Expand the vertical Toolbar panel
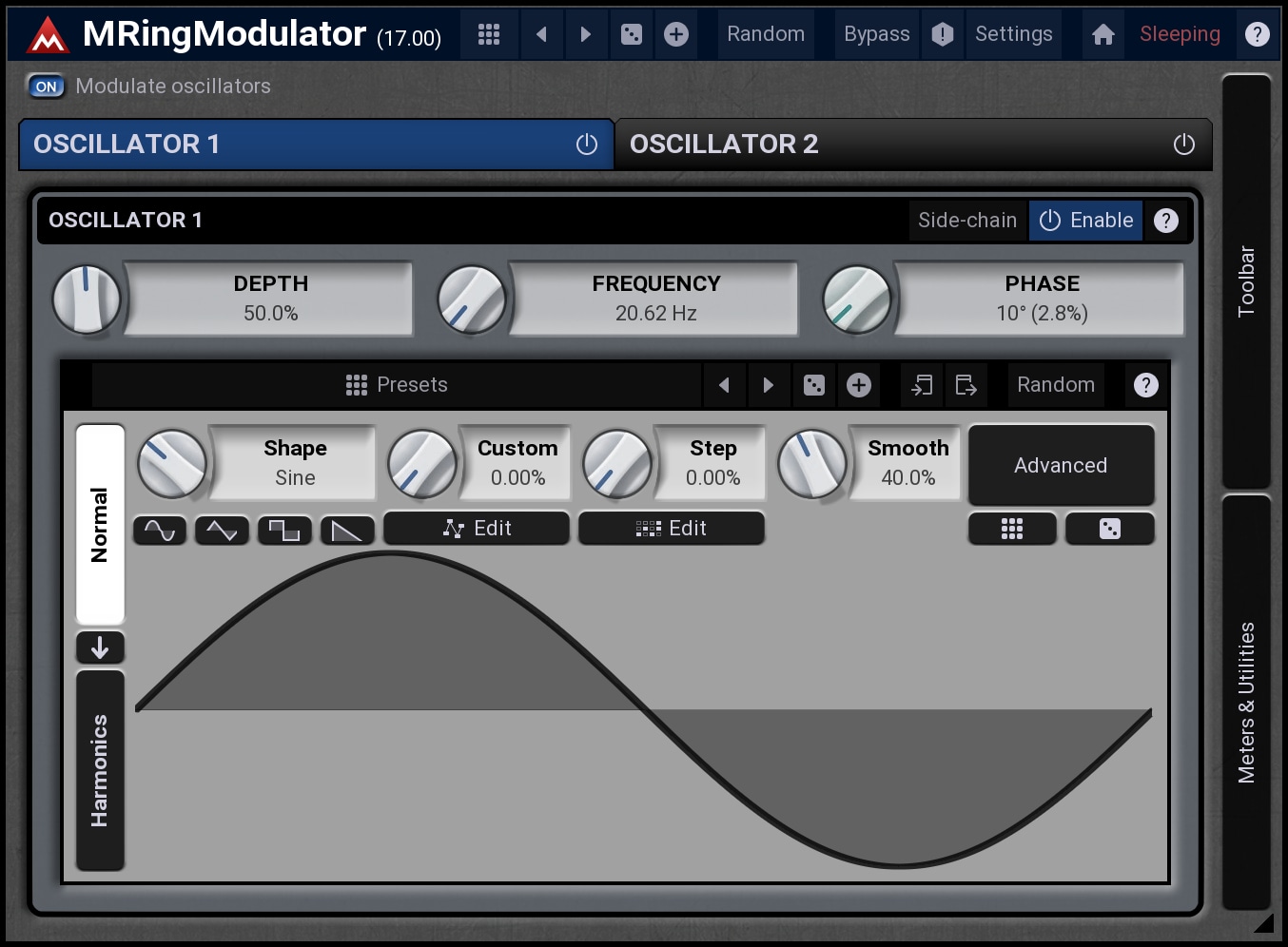Image resolution: width=1288 pixels, height=947 pixels. click(1246, 280)
